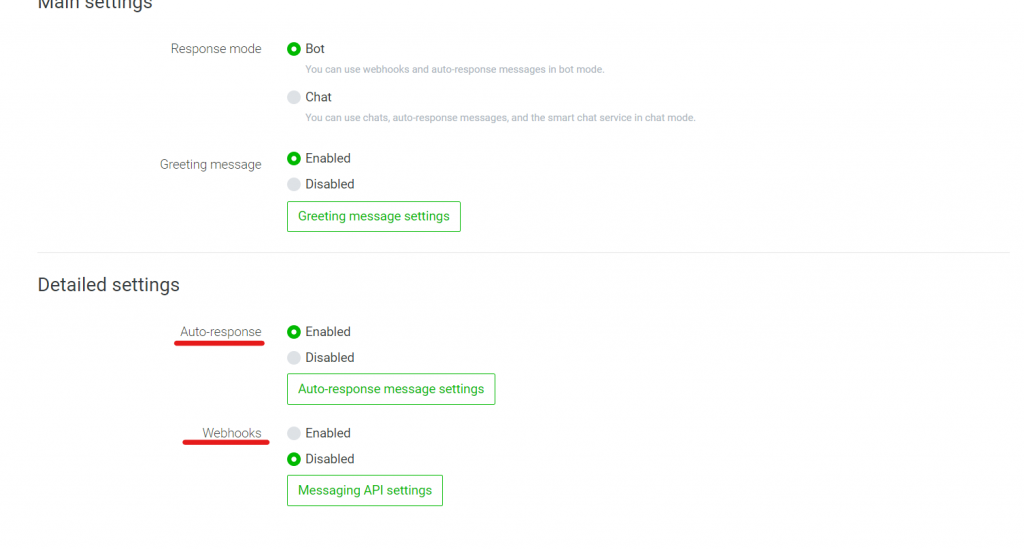Switch response mode to Chat
The height and width of the screenshot is (549, 1024).
pos(294,97)
